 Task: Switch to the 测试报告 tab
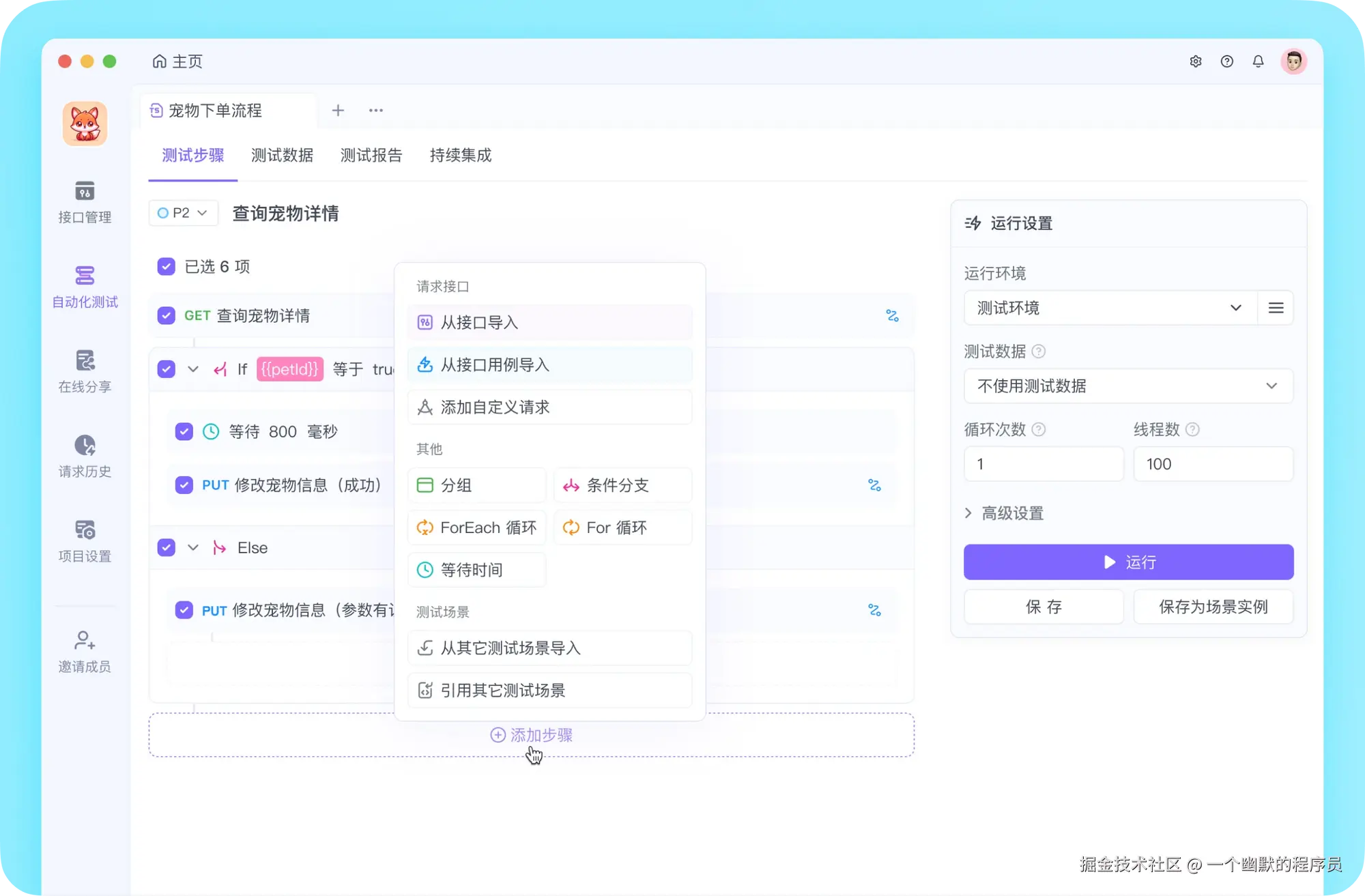pos(371,156)
